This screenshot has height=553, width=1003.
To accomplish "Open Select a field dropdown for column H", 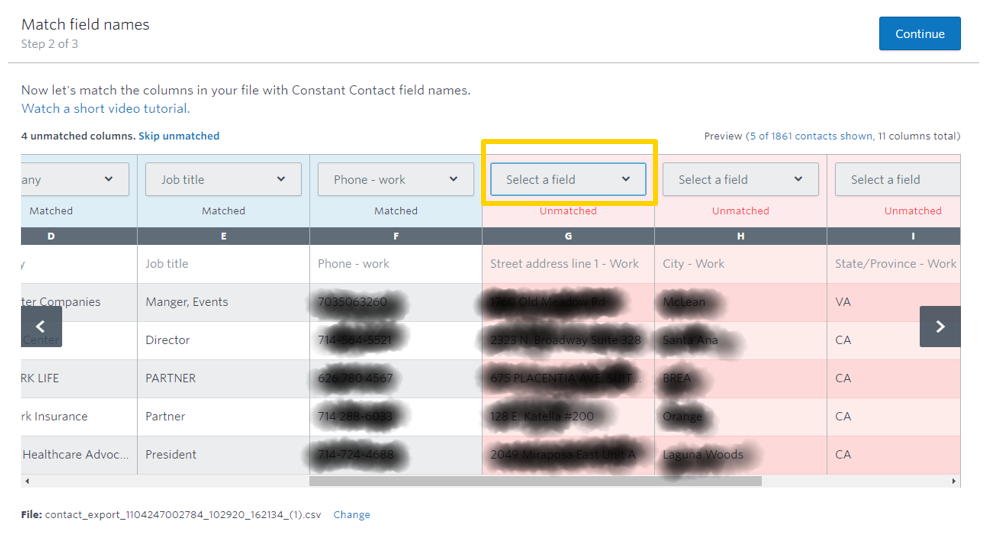I will pos(740,180).
